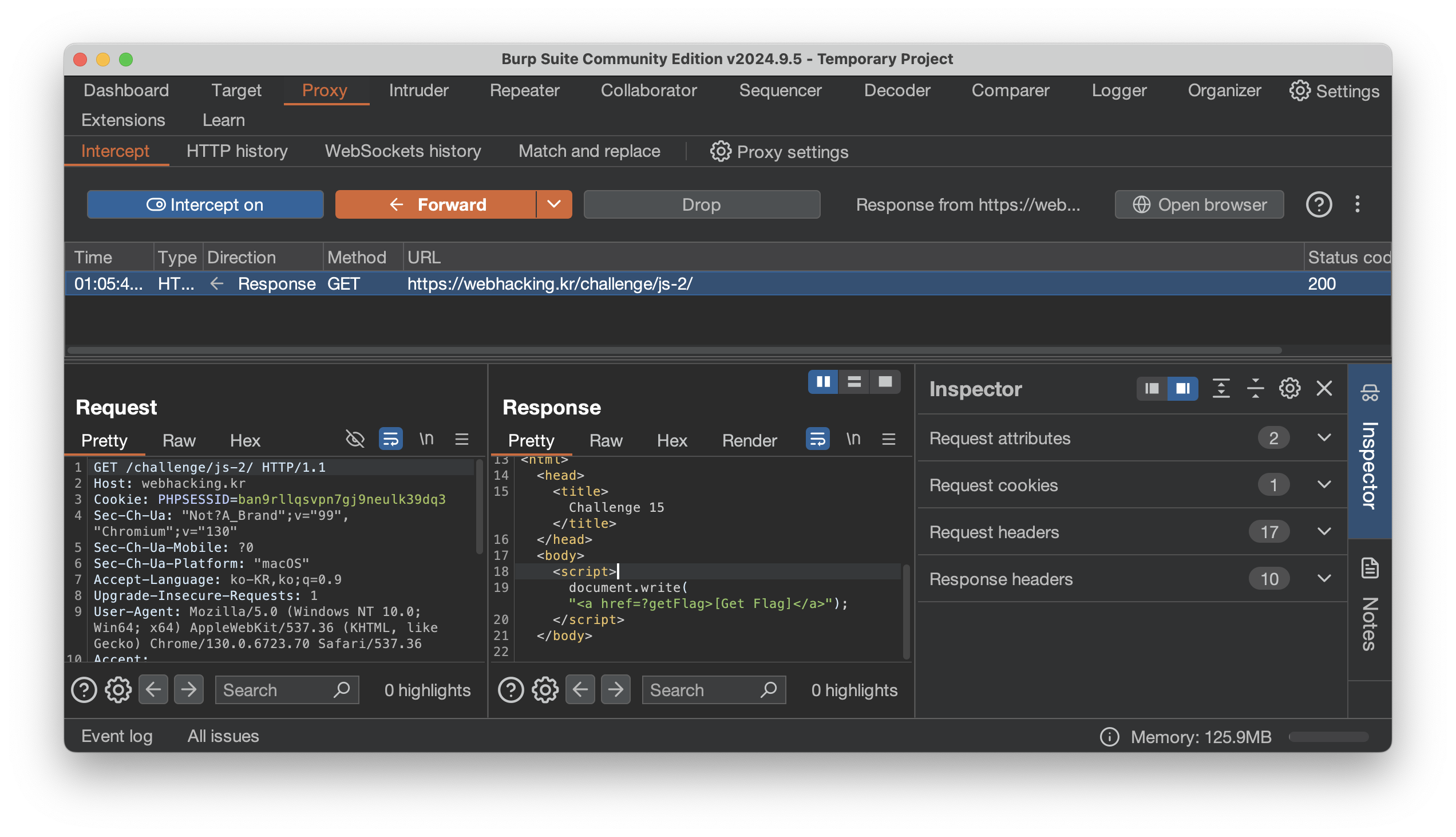Click the Drop button
The height and width of the screenshot is (837, 1456).
pos(701,204)
